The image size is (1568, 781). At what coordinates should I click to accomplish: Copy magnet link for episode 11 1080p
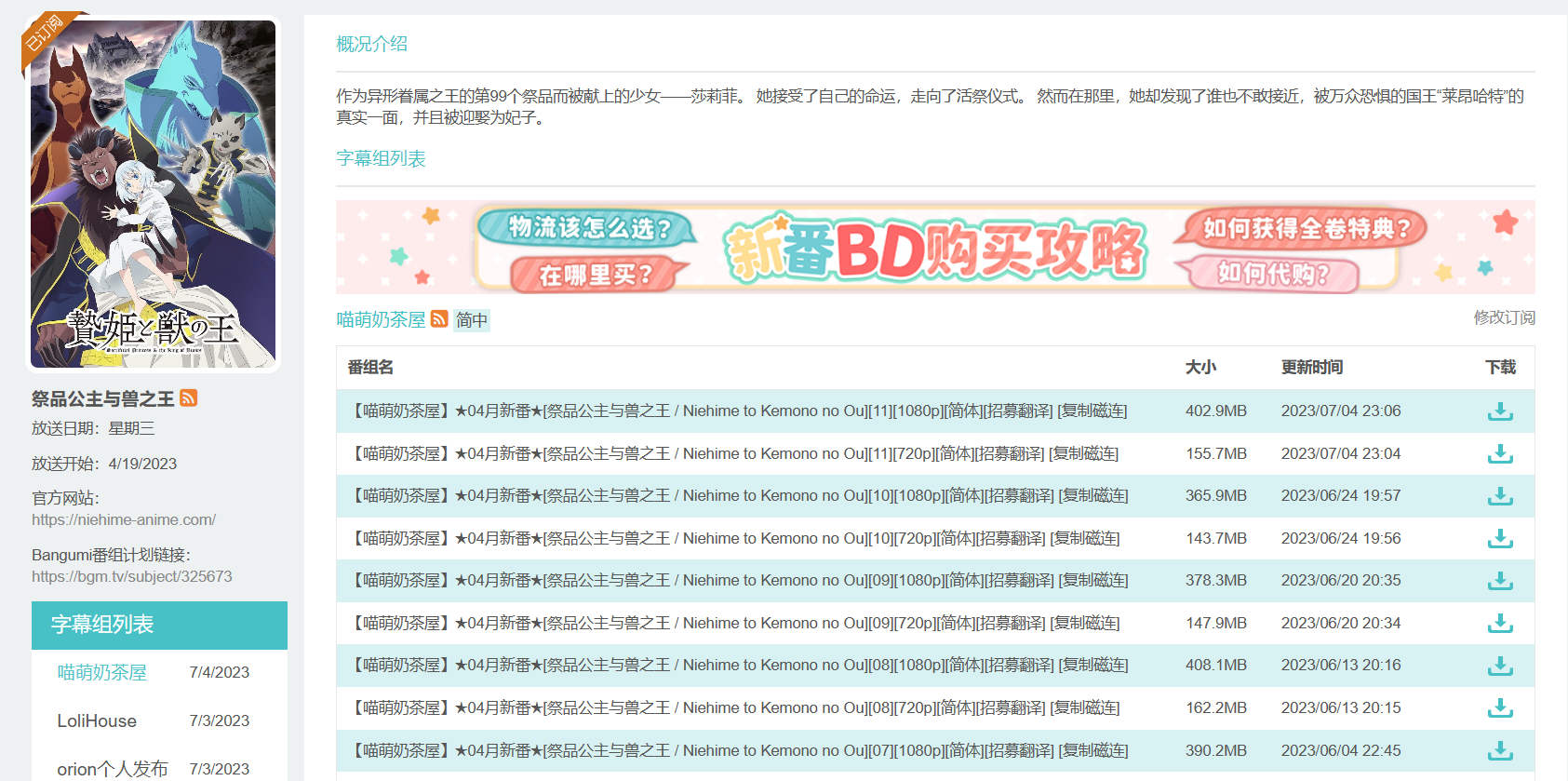[1092, 411]
